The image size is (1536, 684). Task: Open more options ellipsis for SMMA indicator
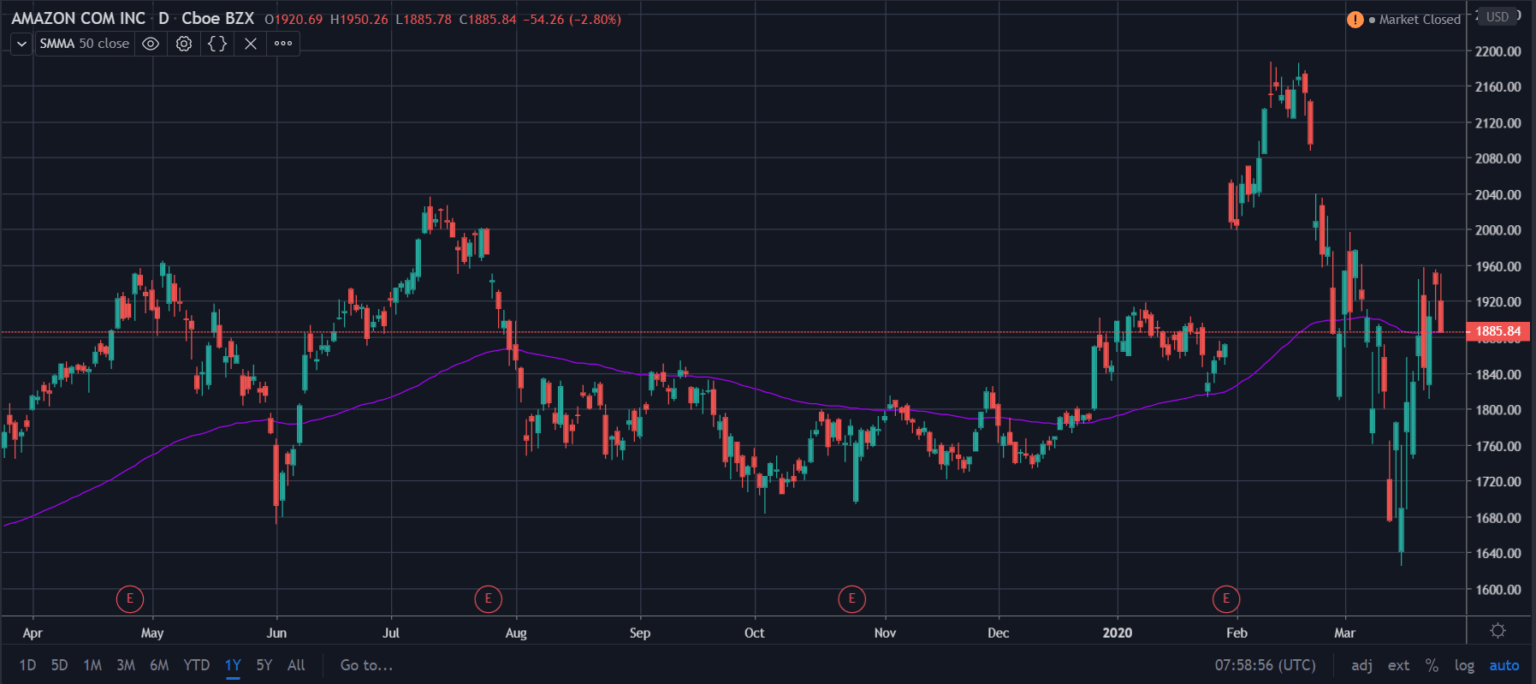(x=283, y=43)
